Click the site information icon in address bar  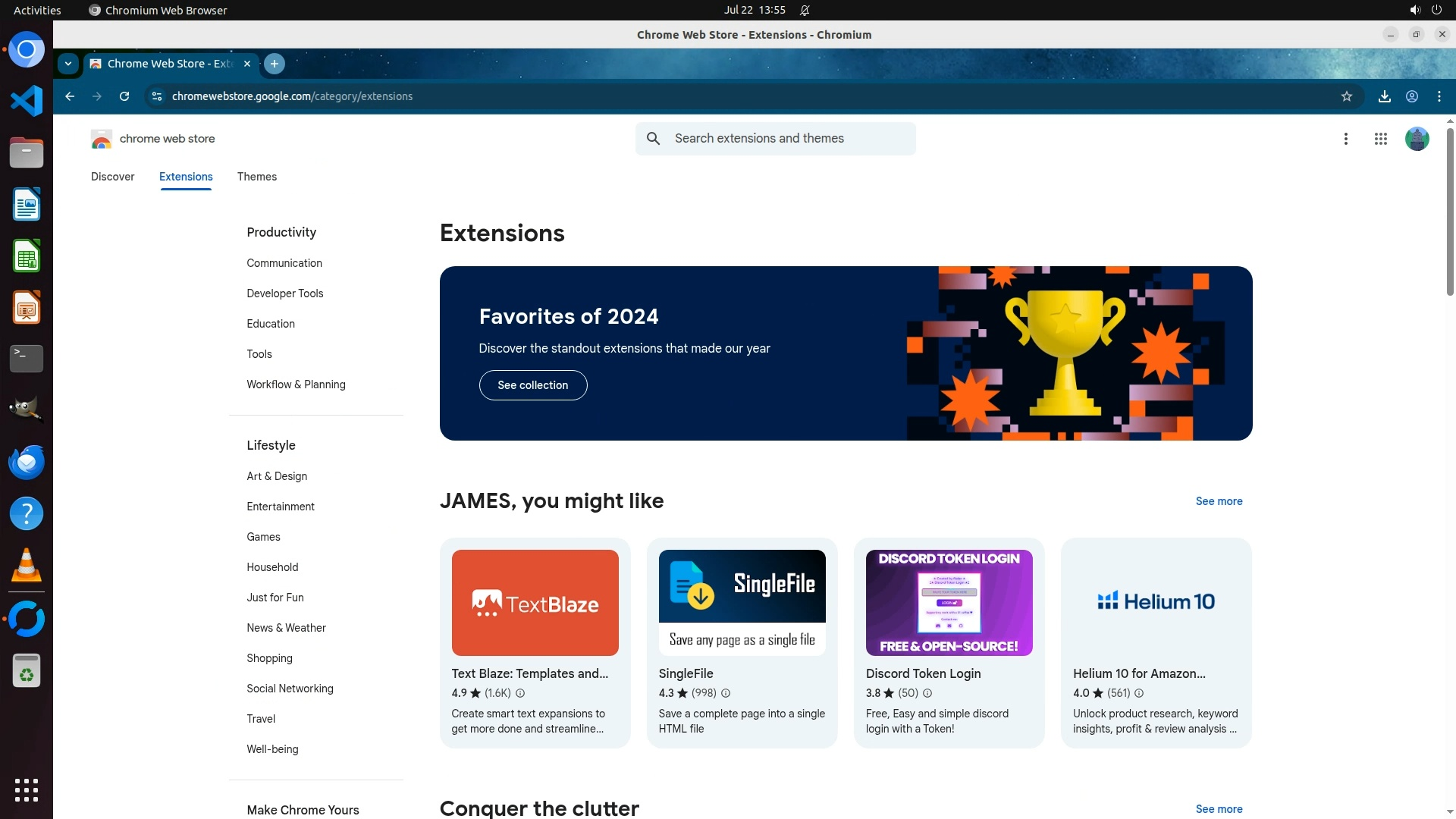(x=157, y=96)
